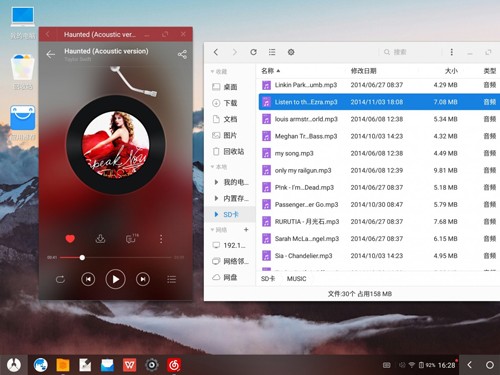The width and height of the screenshot is (500, 375).
Task: Select Passenger...er Go.mp3 file
Action: [379, 204]
